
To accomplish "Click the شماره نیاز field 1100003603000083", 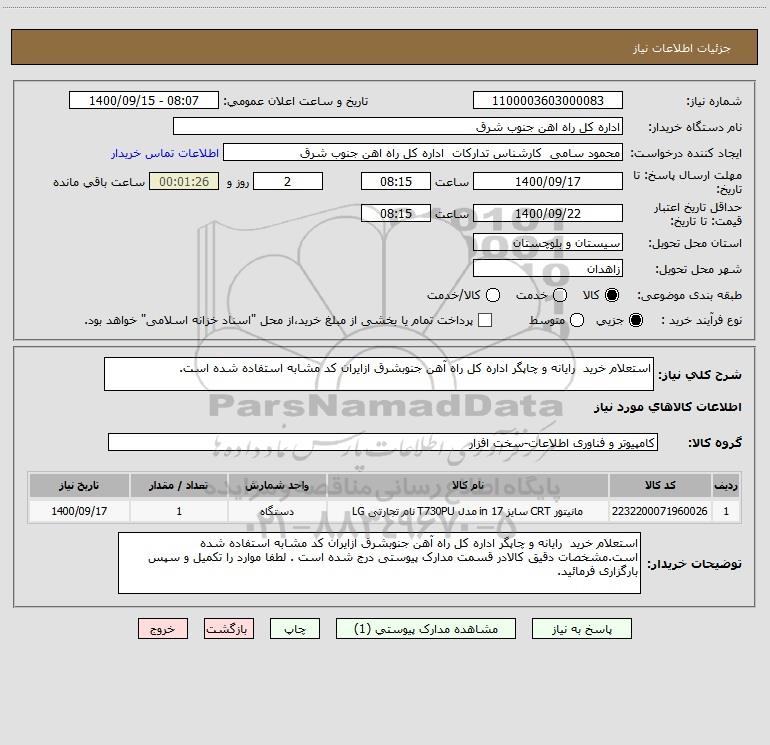I will tap(548, 101).
